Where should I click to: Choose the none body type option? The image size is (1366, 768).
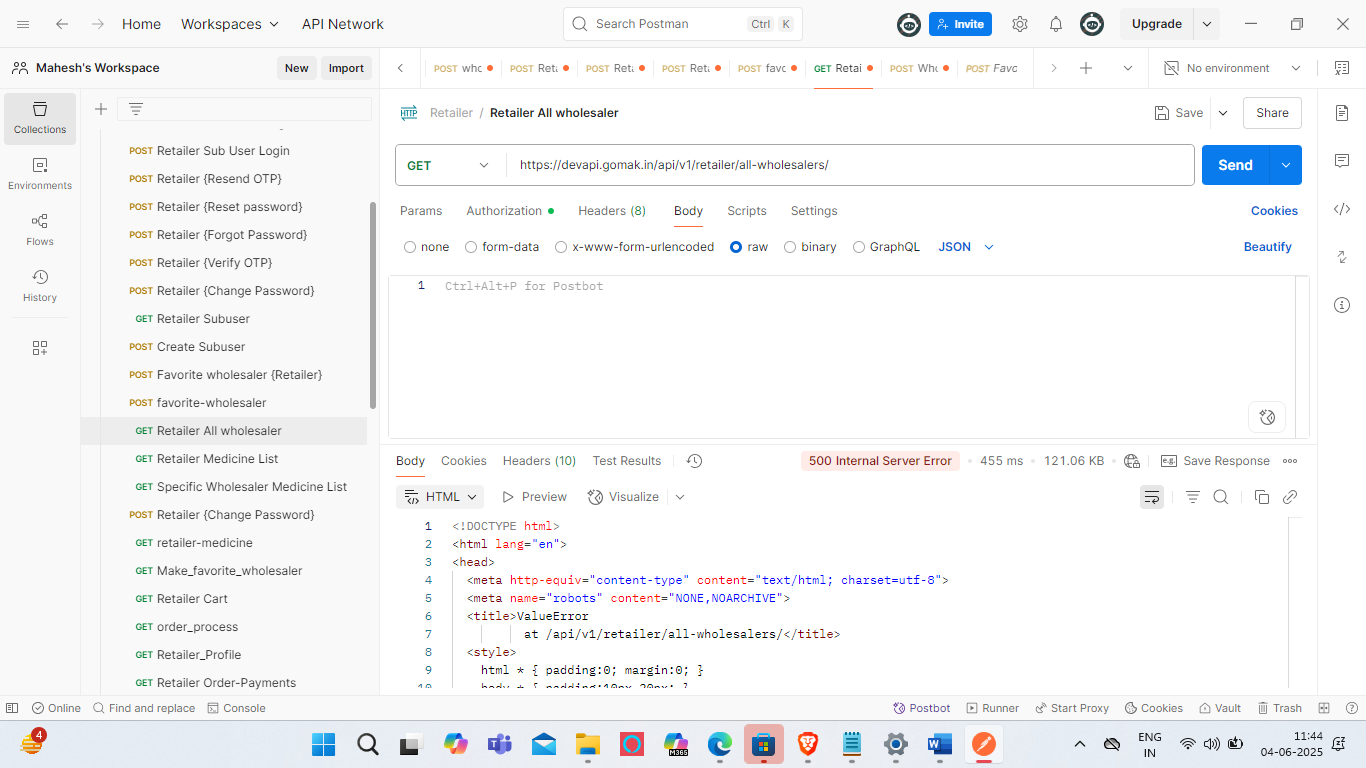click(x=410, y=247)
